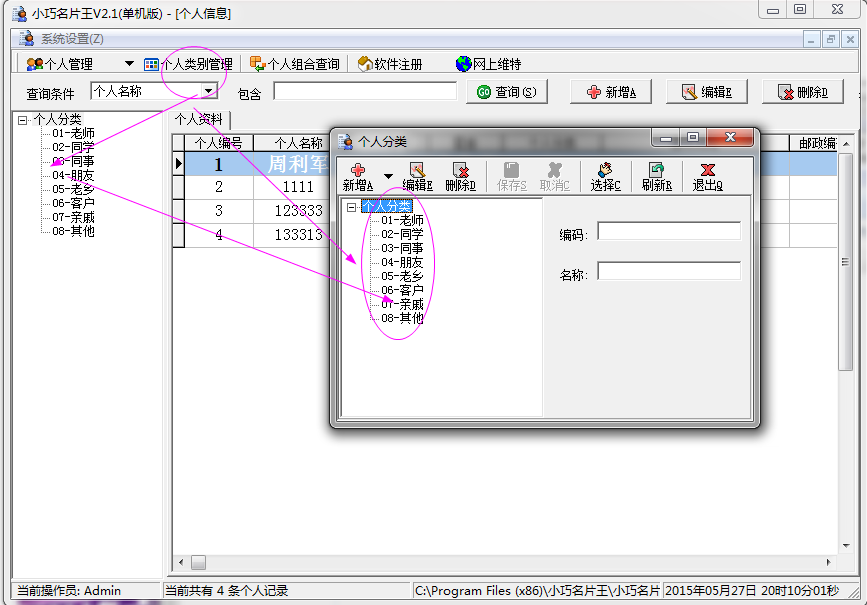The image size is (867, 605).
Task: Click 删除D icon in 个人分类 dialog
Action: [x=461, y=177]
